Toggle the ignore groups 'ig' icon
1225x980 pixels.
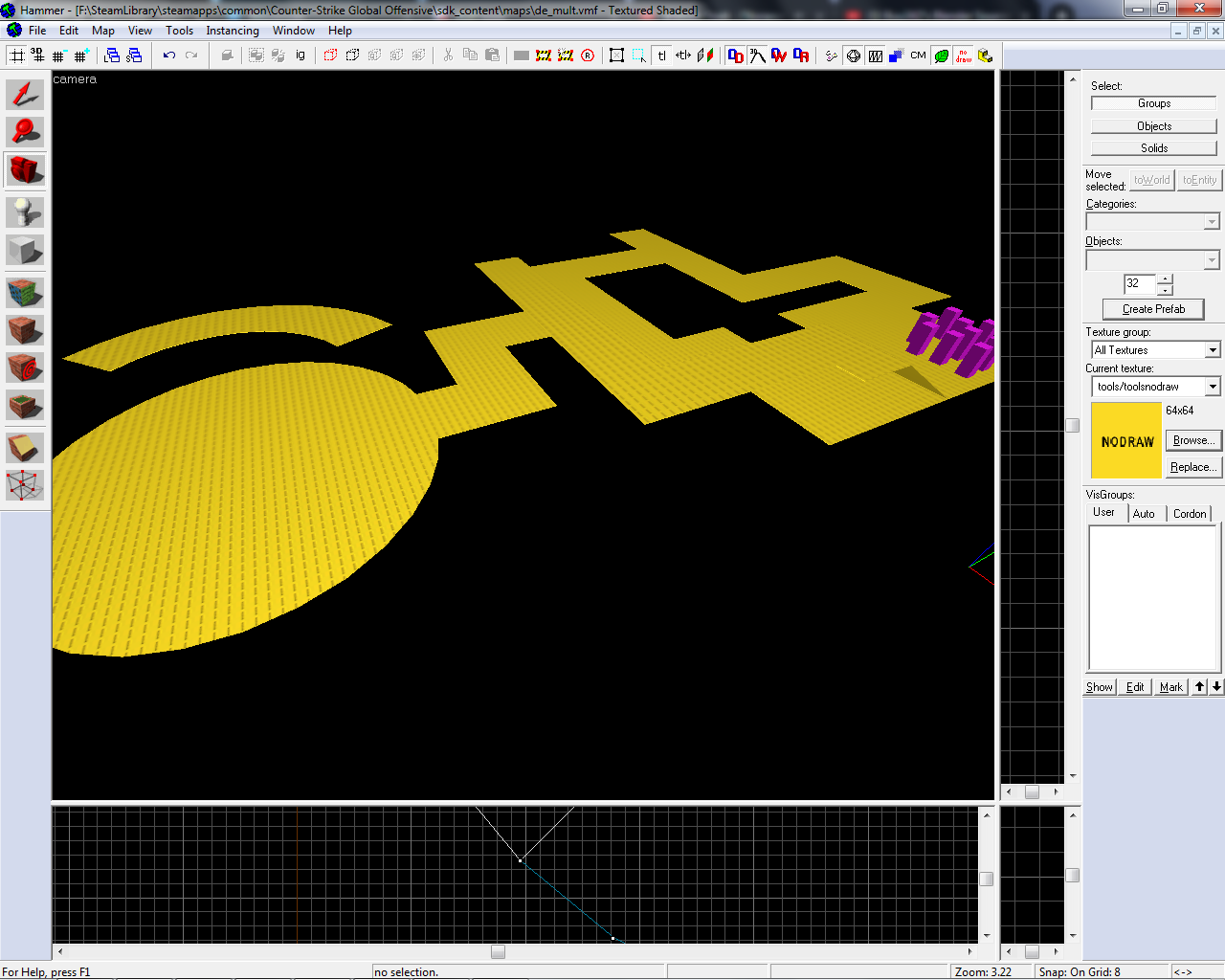[301, 56]
